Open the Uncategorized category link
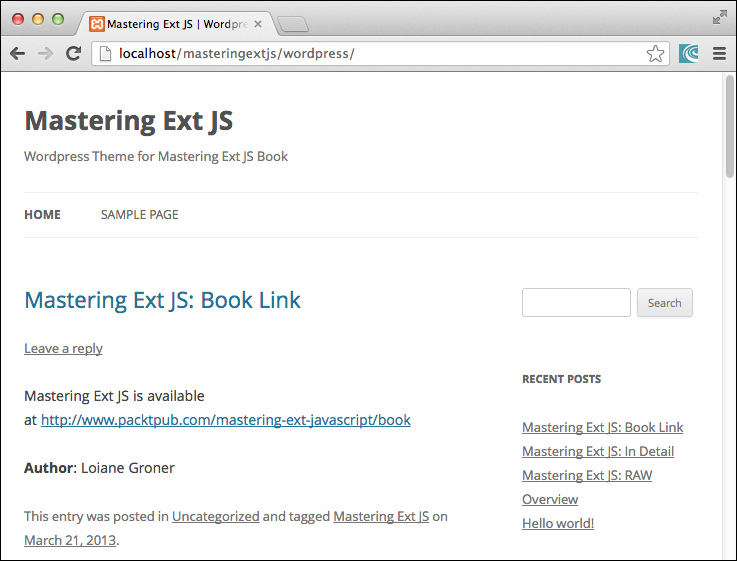The height and width of the screenshot is (561, 737). point(216,516)
